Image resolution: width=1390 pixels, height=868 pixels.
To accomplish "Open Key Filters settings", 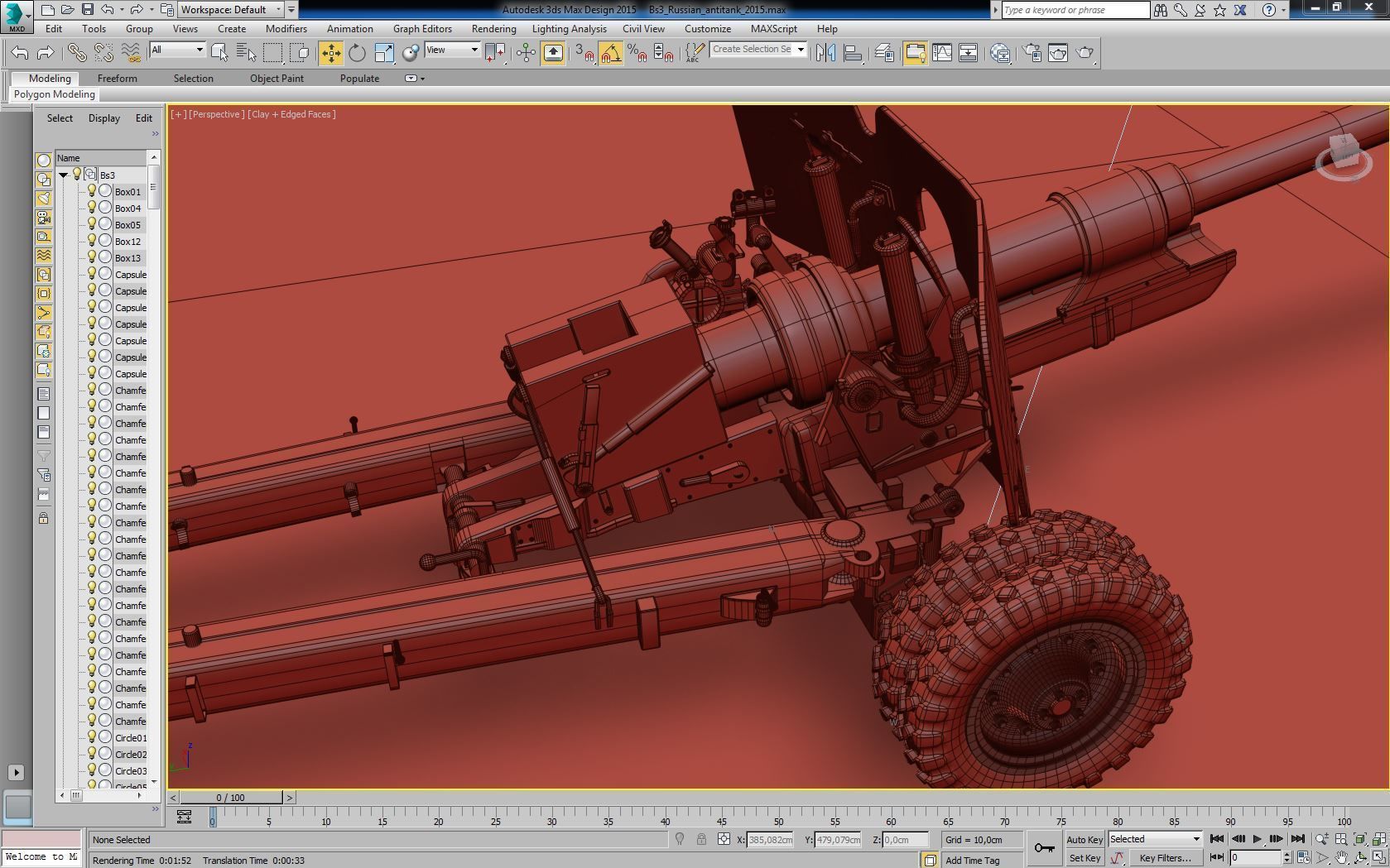I will pyautogui.click(x=1165, y=858).
